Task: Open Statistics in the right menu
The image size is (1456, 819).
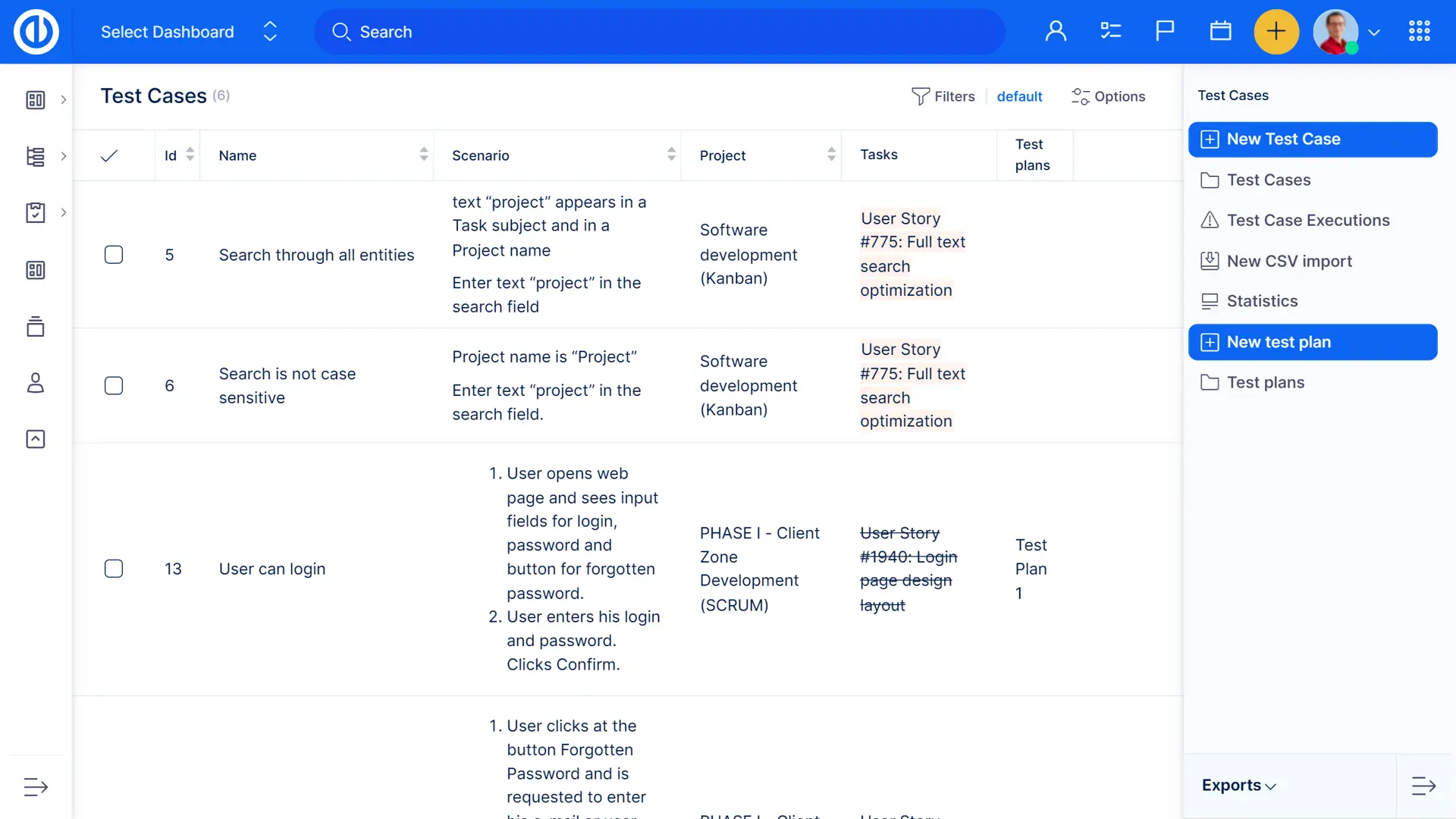Action: [x=1262, y=301]
